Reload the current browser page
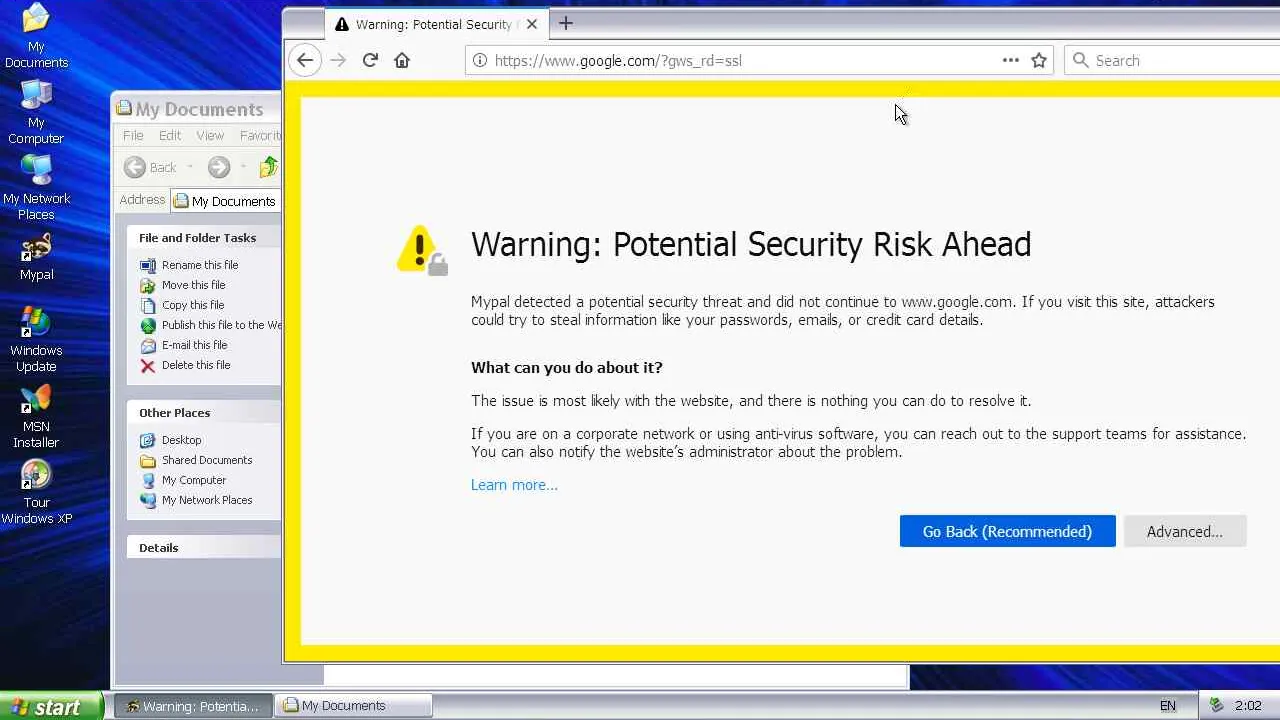1280x720 pixels. tap(370, 60)
